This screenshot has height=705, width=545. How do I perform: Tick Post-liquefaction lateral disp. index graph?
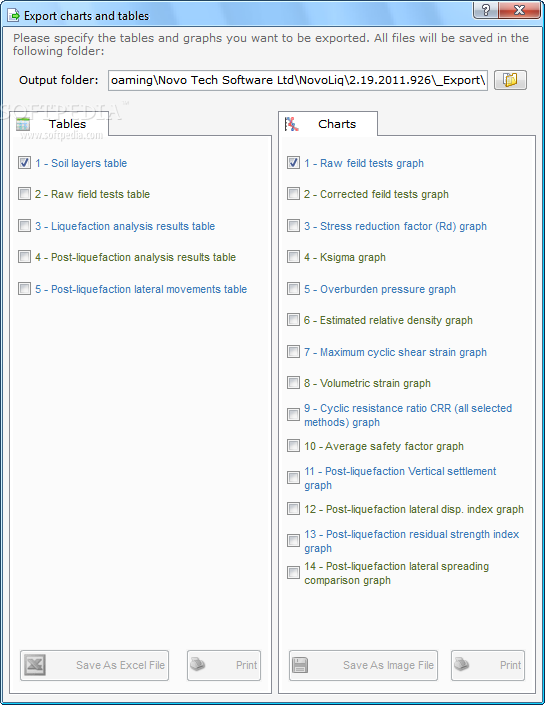pos(293,509)
